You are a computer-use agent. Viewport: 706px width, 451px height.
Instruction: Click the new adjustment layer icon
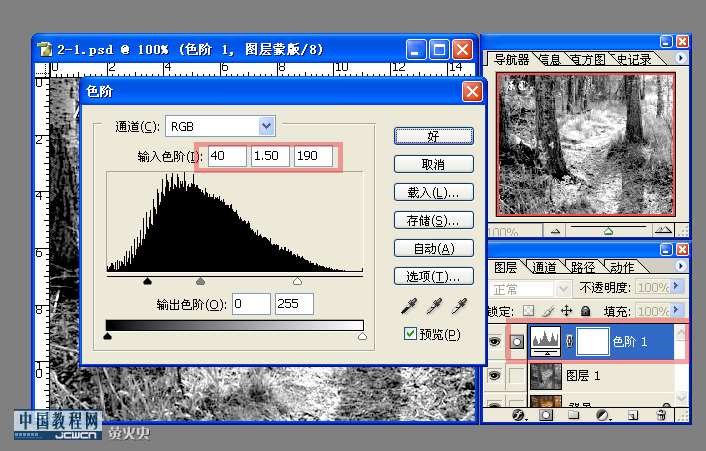click(x=602, y=415)
